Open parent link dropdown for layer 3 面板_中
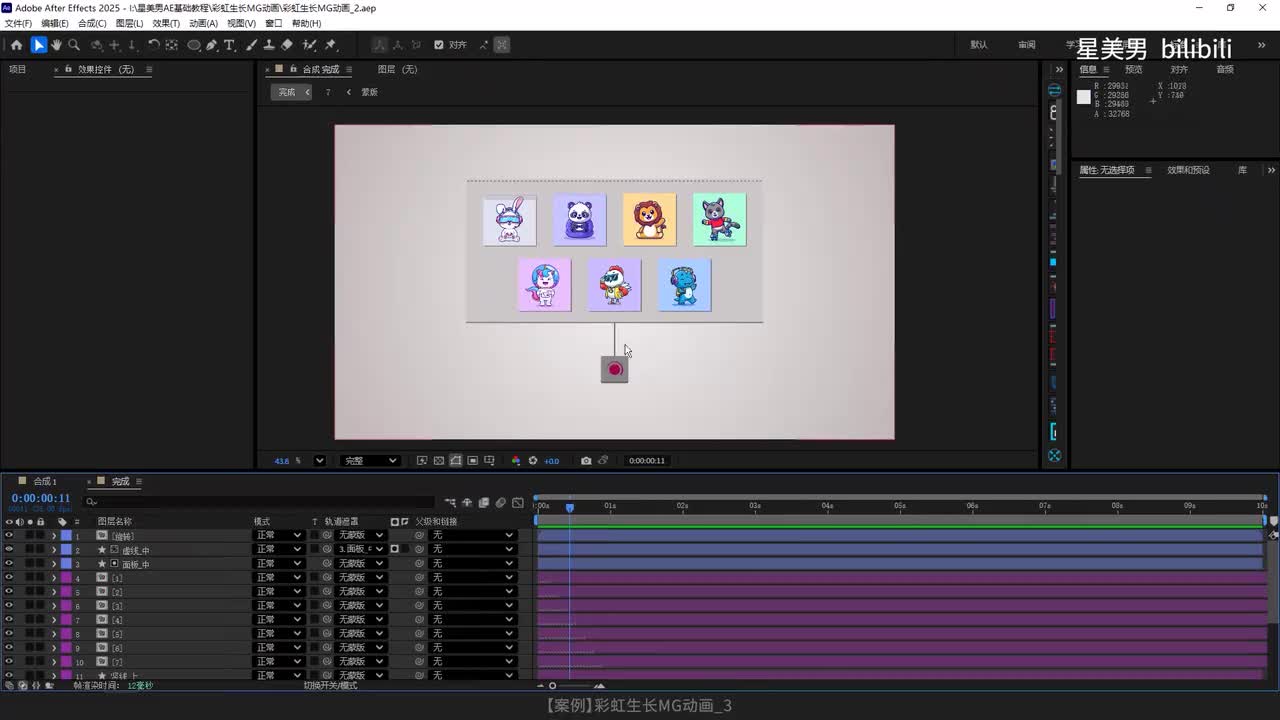This screenshot has width=1280, height=720. (472, 564)
